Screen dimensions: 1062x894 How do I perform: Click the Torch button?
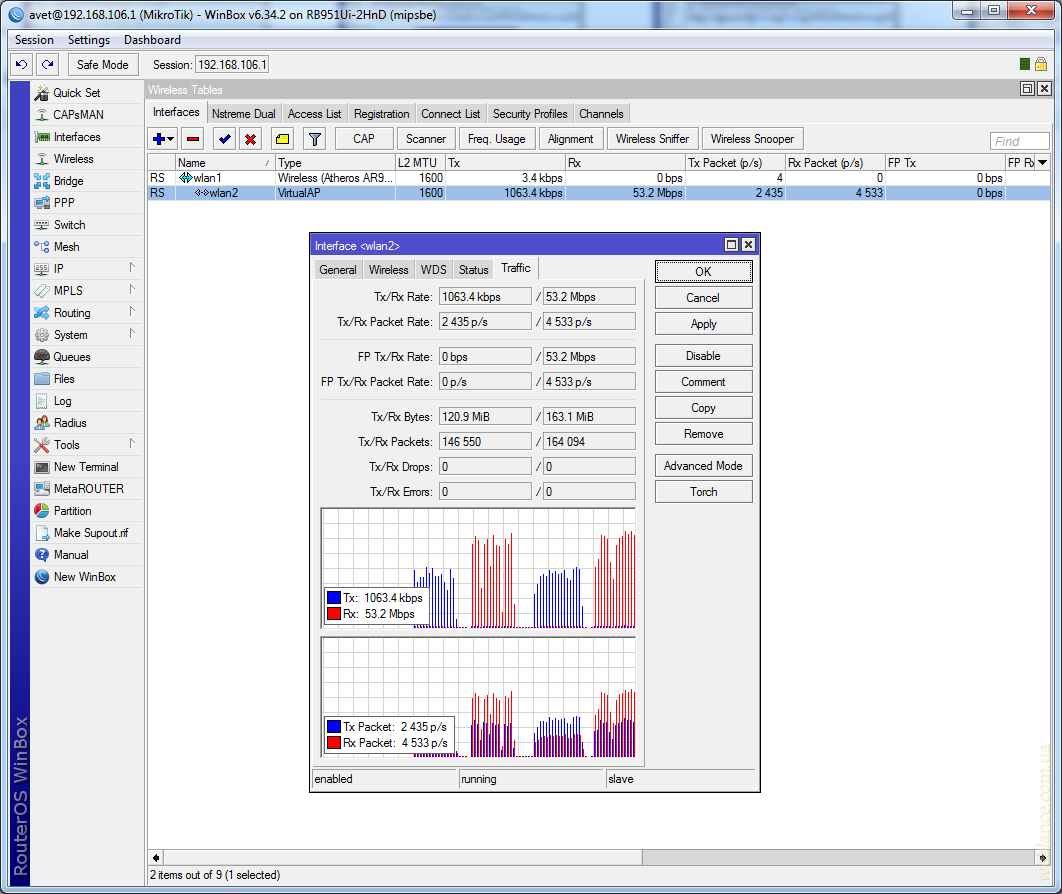coord(703,492)
